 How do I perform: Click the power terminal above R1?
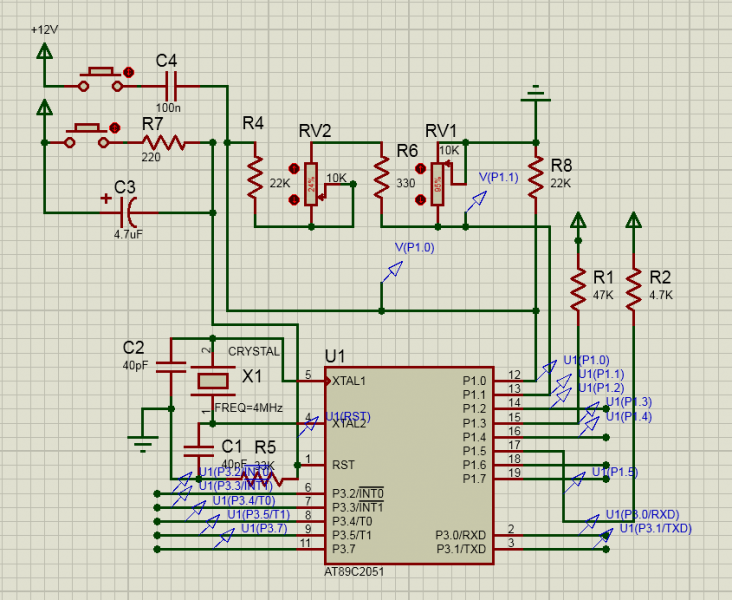(578, 220)
